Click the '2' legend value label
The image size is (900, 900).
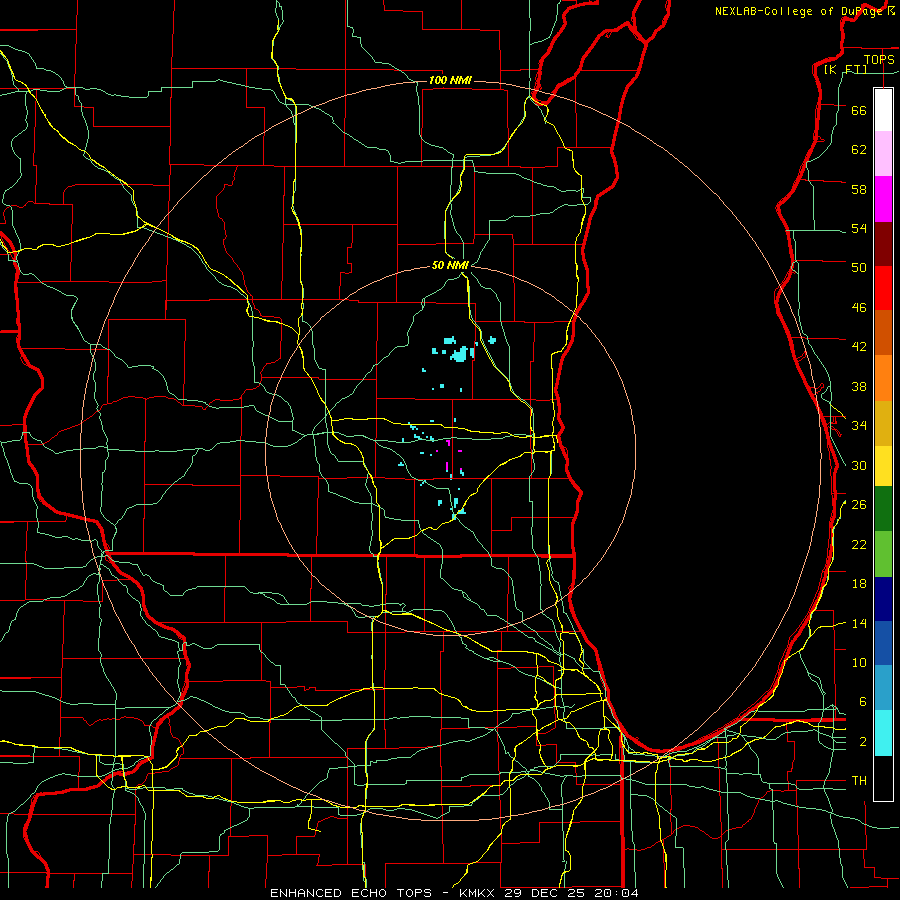click(x=863, y=742)
